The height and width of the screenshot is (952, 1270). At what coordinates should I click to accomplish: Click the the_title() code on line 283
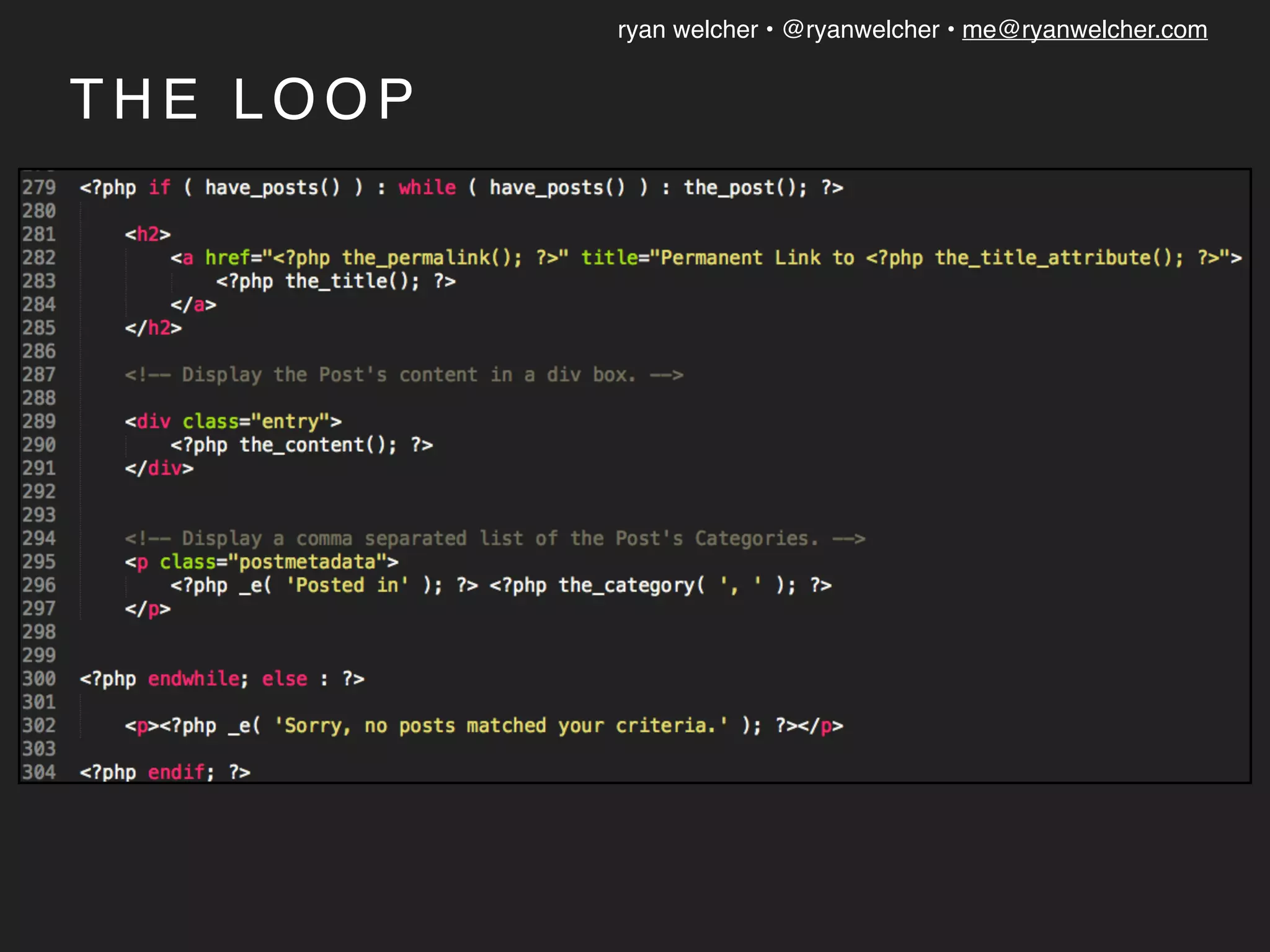point(336,281)
